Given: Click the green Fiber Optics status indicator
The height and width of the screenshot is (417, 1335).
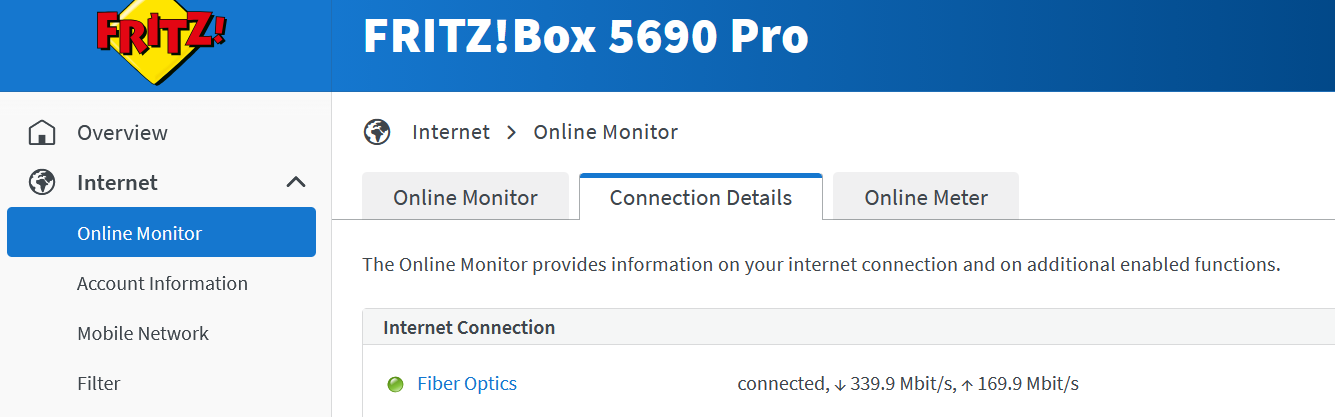Looking at the screenshot, I should [395, 385].
